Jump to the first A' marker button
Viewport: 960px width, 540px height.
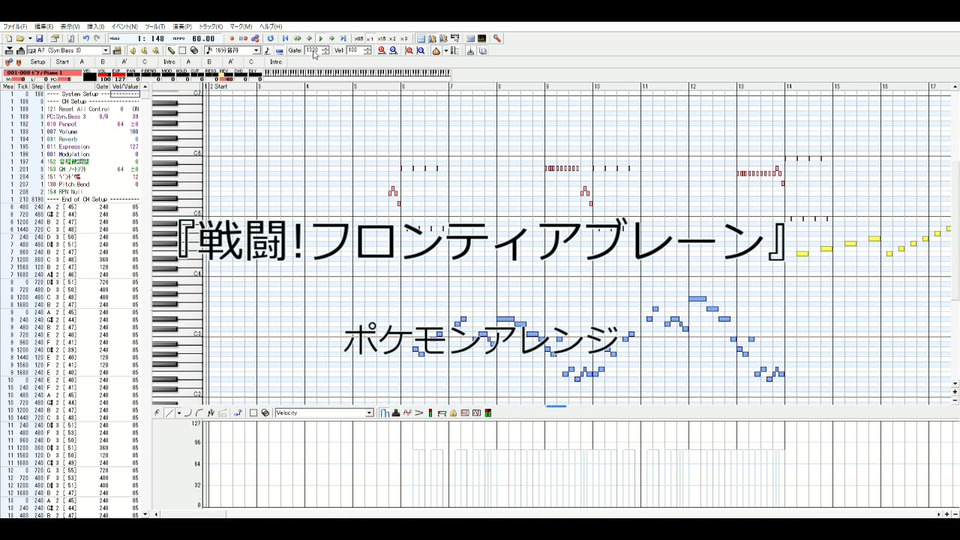(x=124, y=62)
